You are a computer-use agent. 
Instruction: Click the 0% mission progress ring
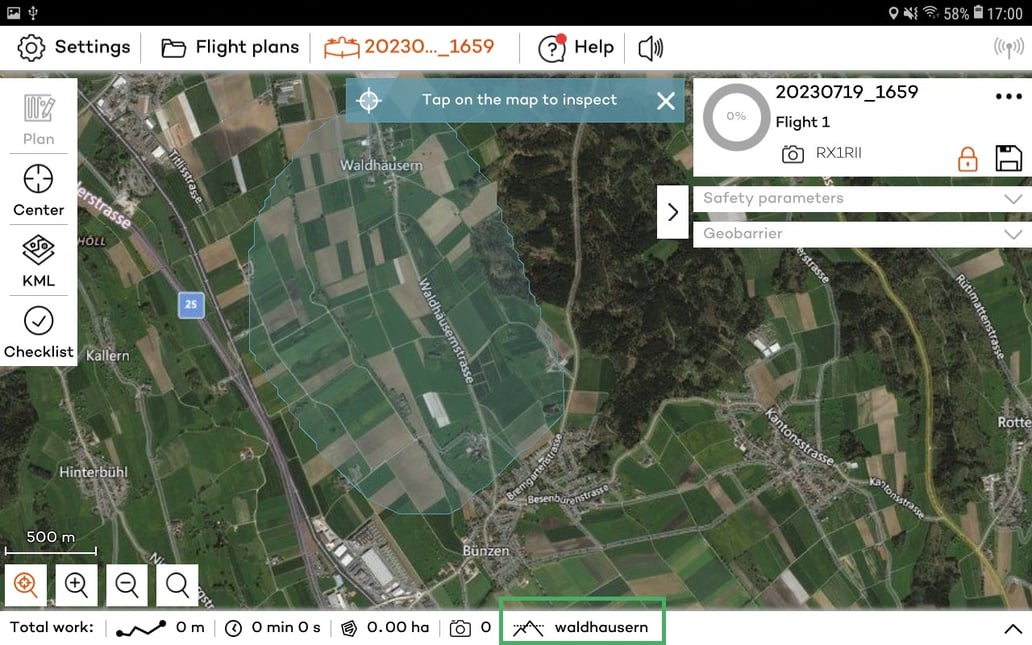pos(736,117)
